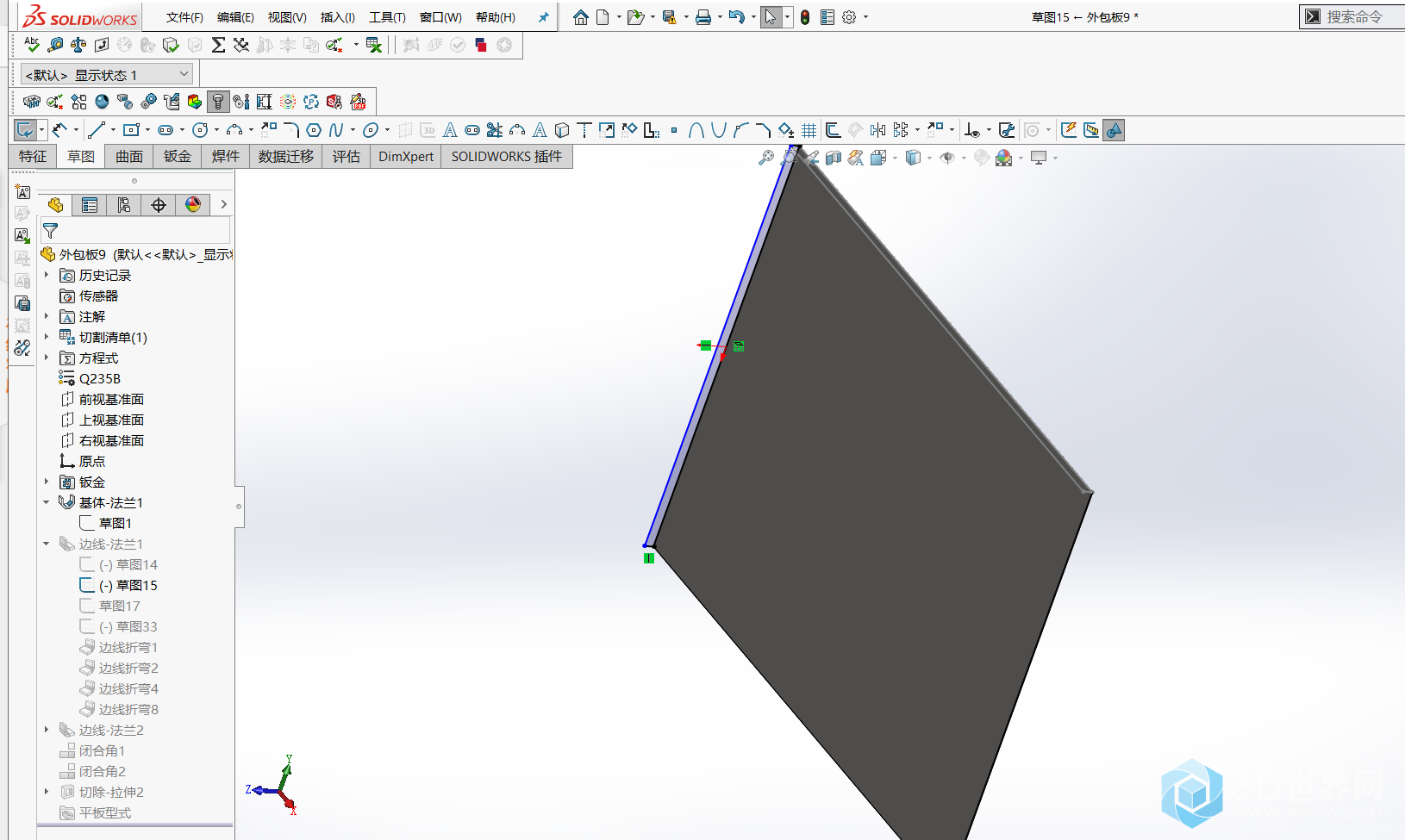The image size is (1405, 840).
Task: Select the Point sketch tool
Action: tap(674, 130)
